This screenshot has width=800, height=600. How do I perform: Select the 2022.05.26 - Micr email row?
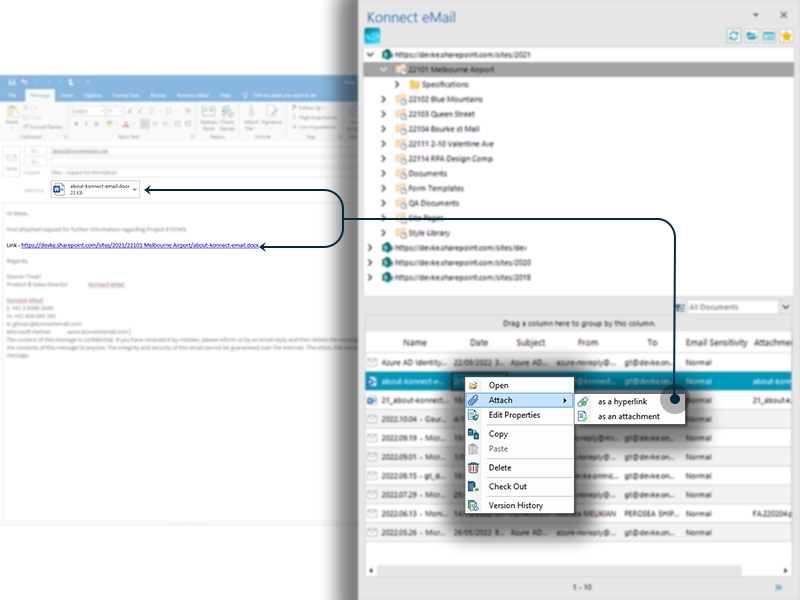pos(578,532)
